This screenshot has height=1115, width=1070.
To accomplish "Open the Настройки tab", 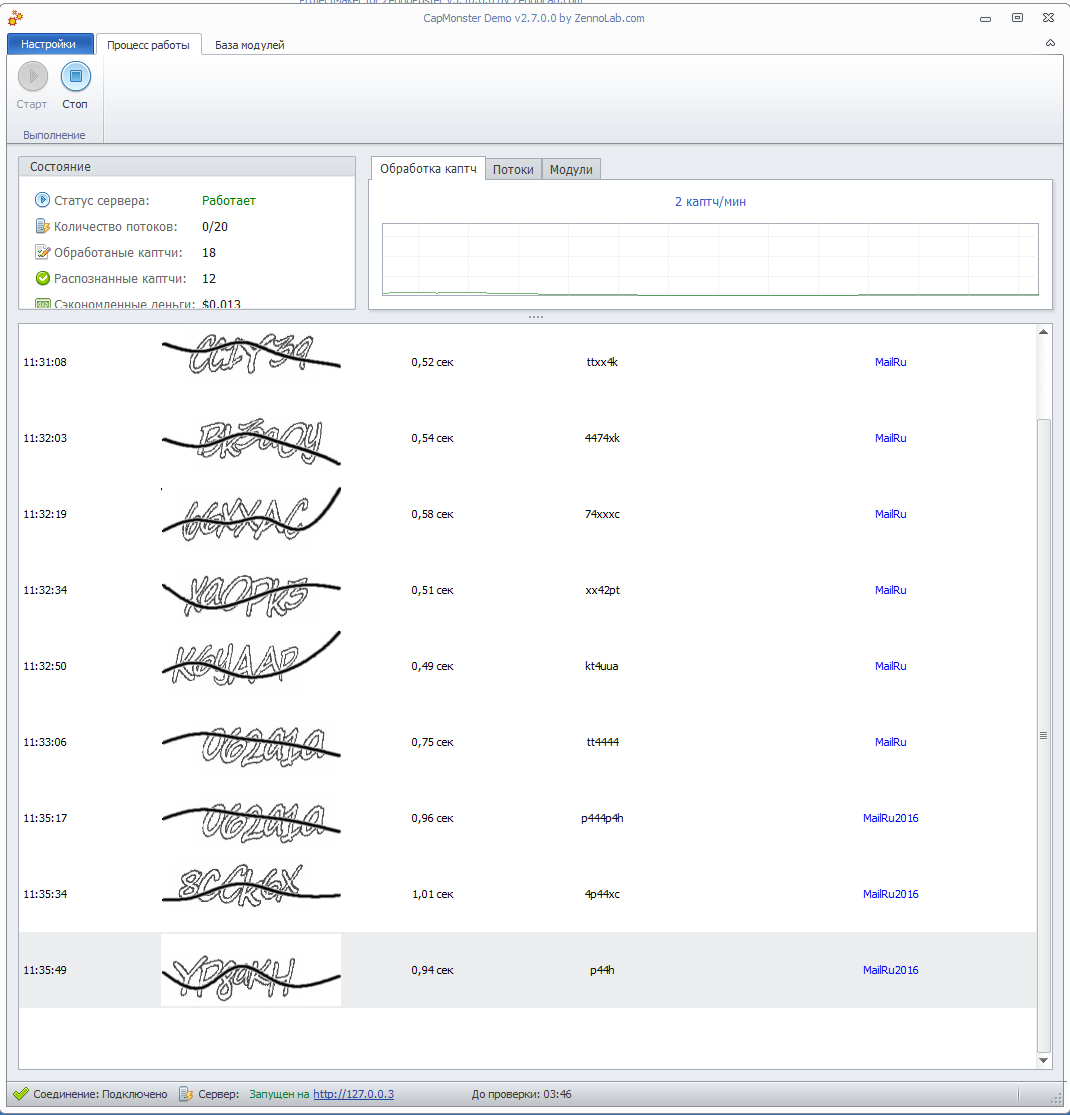I will point(50,44).
